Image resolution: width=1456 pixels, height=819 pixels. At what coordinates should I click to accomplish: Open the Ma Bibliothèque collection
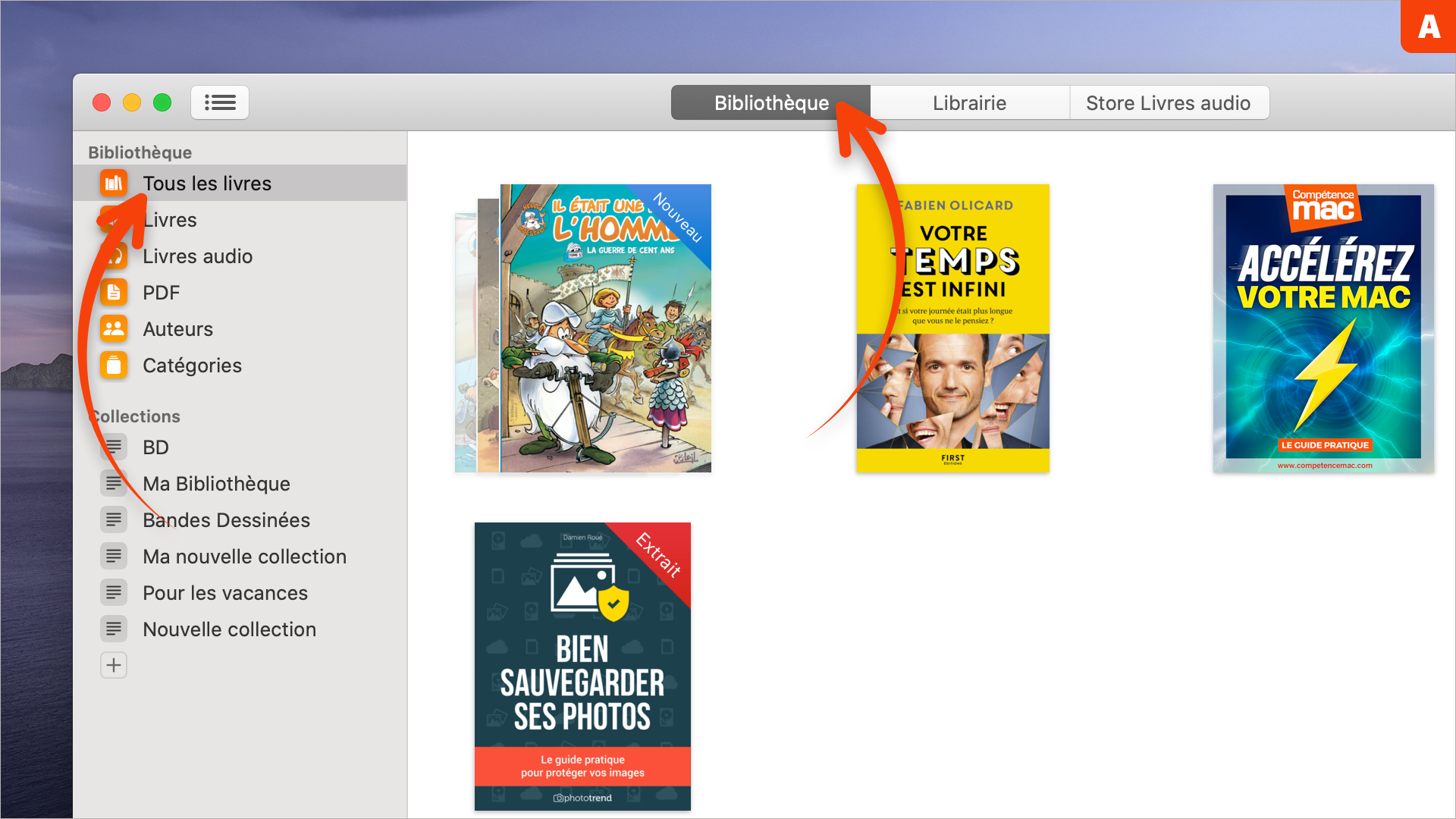(216, 484)
